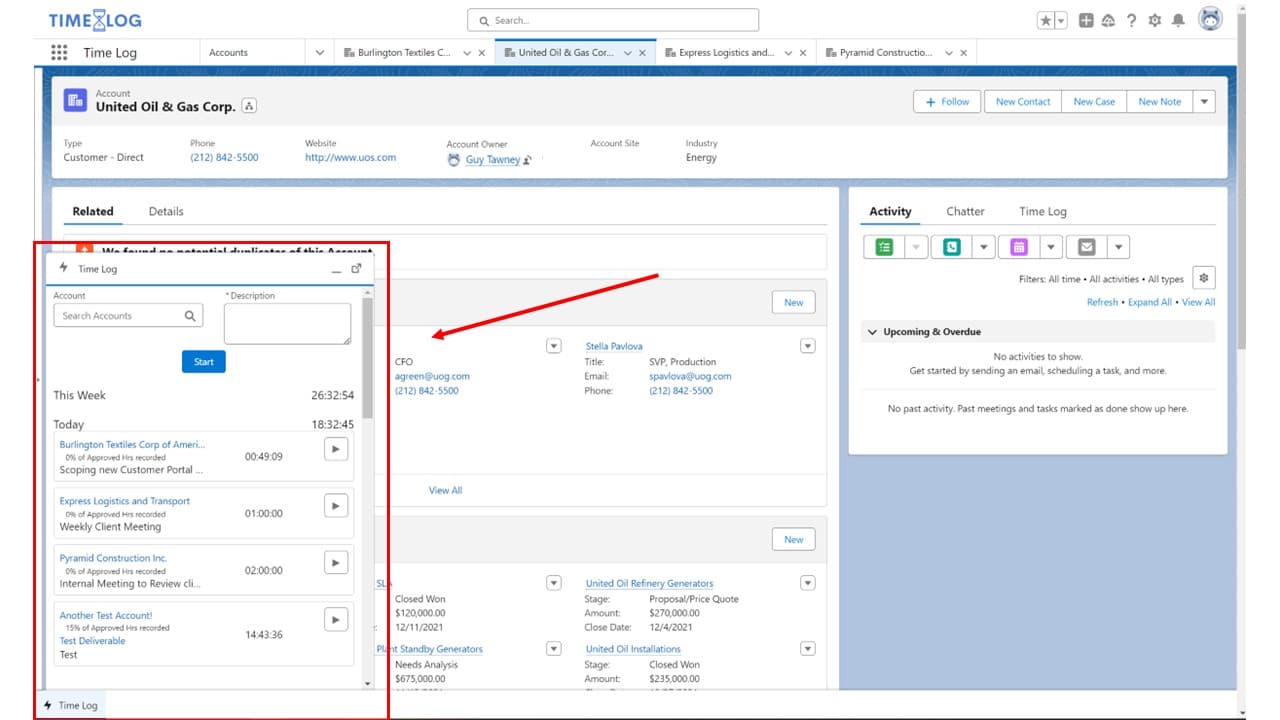Click the Time Log panel scrollbar
This screenshot has height=720, width=1280.
pos(367,358)
